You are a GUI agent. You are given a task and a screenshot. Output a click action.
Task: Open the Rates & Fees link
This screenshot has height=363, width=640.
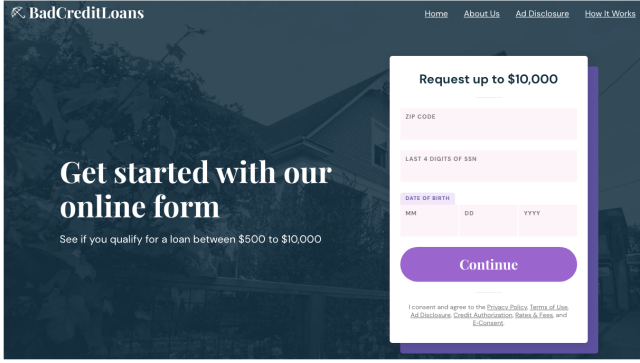[534, 315]
